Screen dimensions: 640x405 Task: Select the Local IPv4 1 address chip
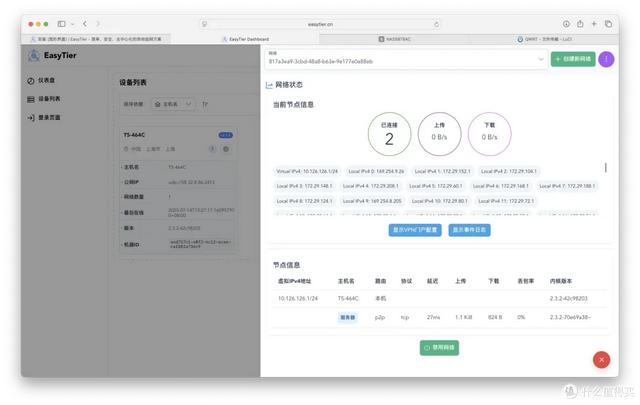(442, 171)
